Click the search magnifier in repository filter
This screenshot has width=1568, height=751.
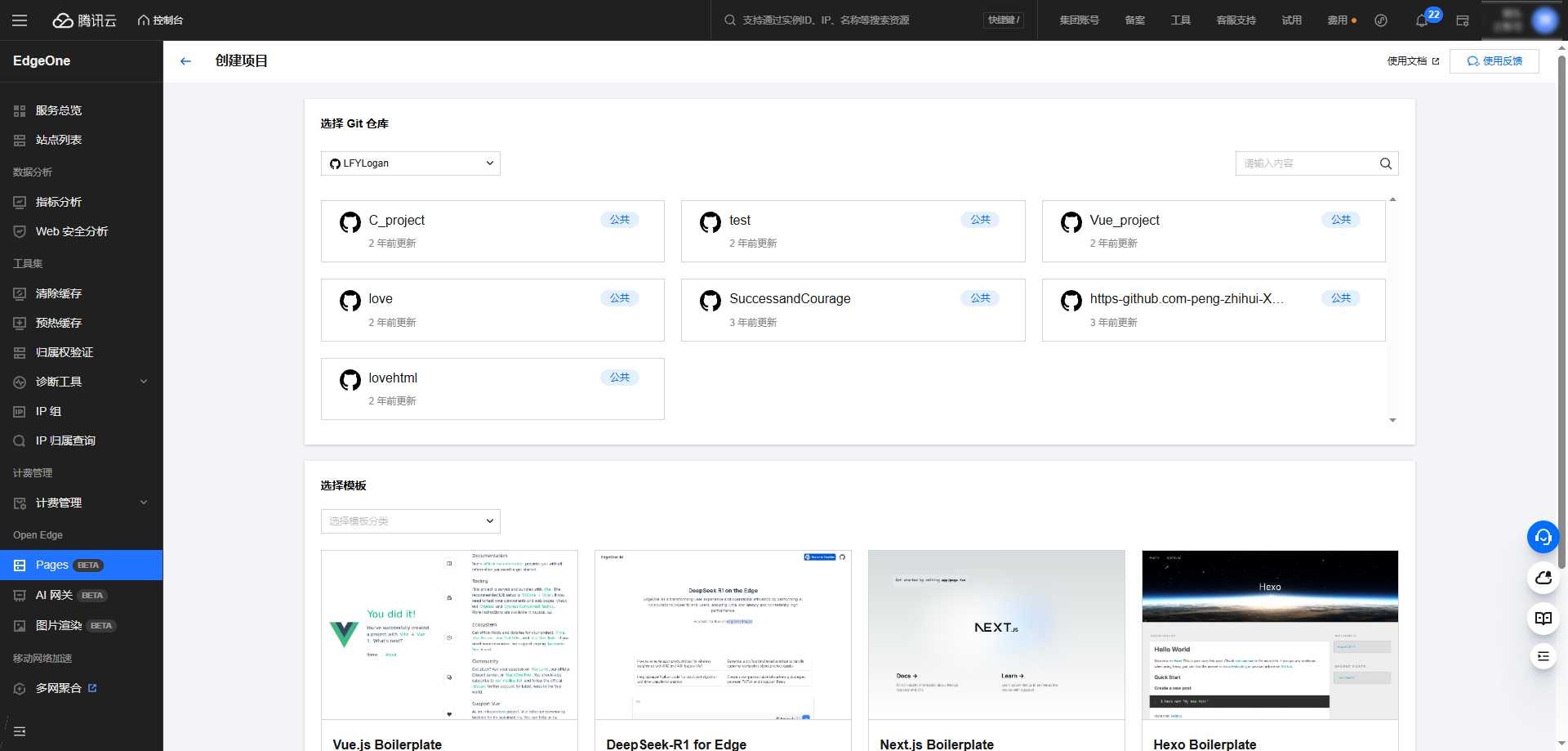coord(1385,163)
